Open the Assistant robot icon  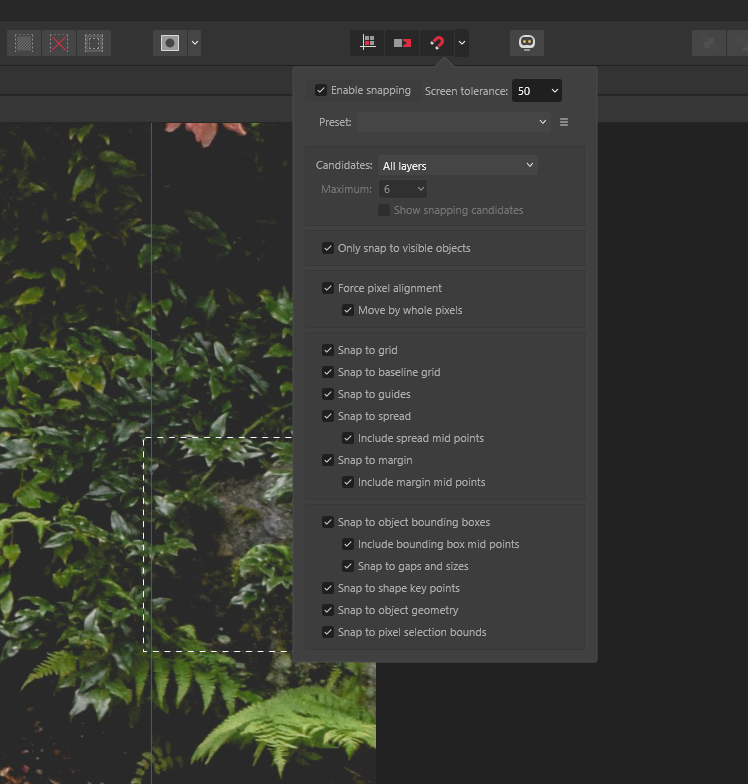tap(527, 43)
